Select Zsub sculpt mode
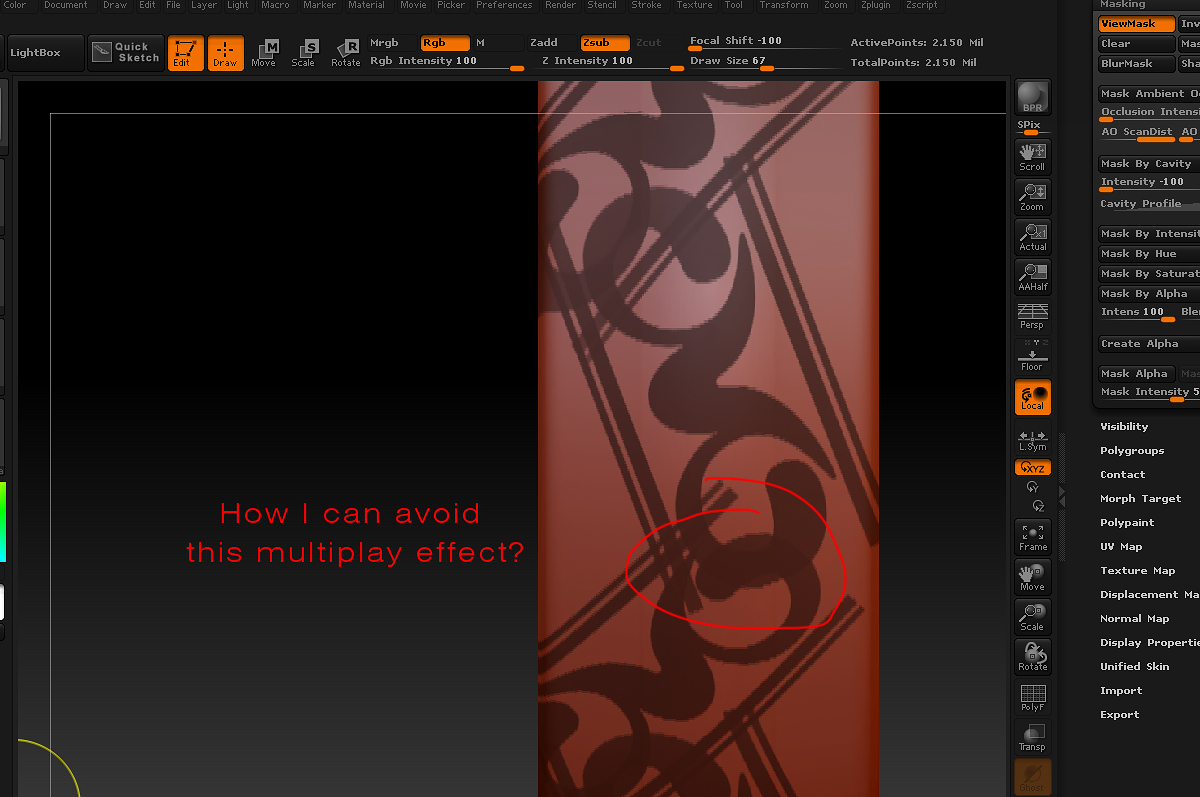The height and width of the screenshot is (797, 1200). 605,43
